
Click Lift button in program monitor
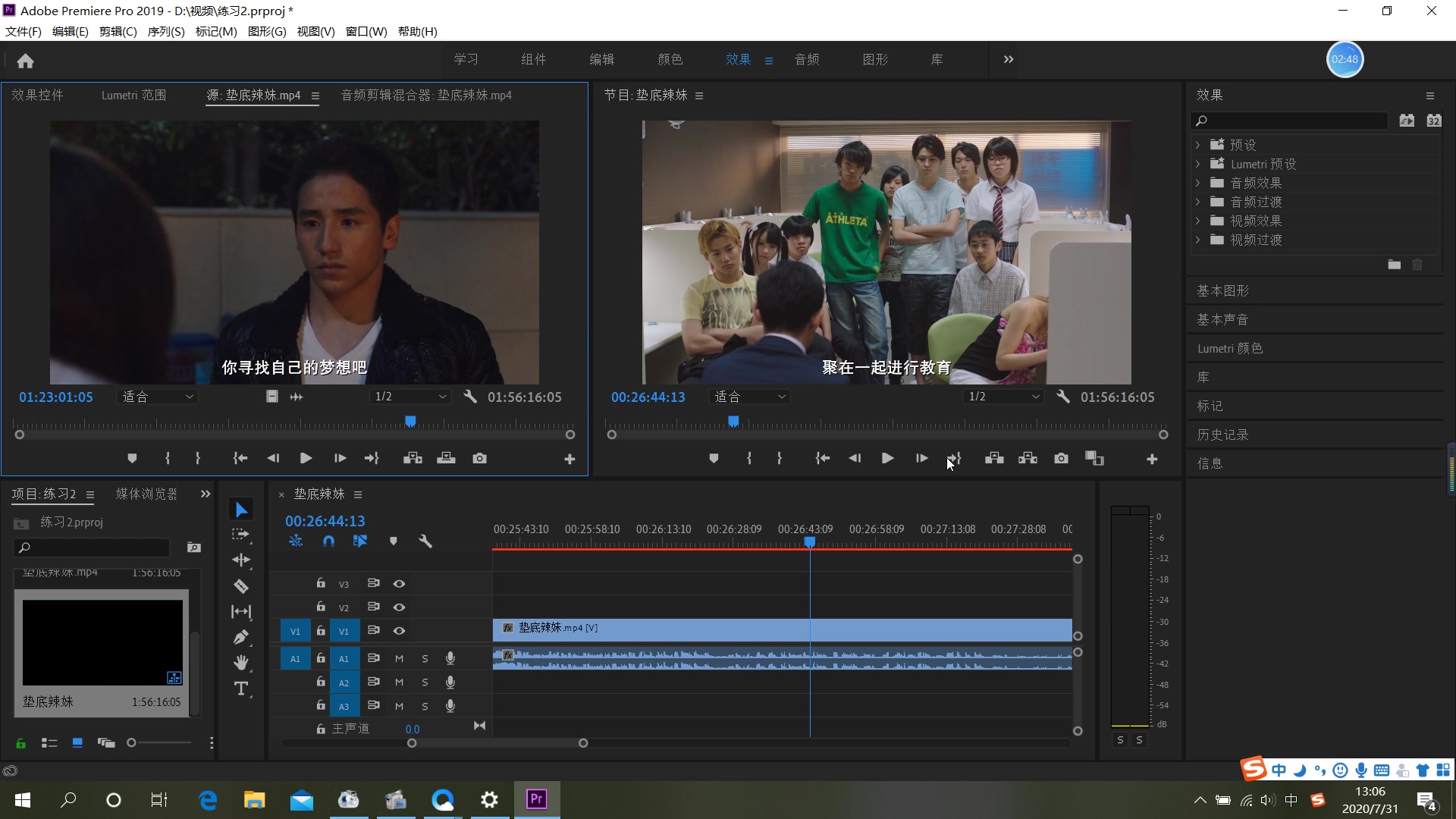pos(994,459)
